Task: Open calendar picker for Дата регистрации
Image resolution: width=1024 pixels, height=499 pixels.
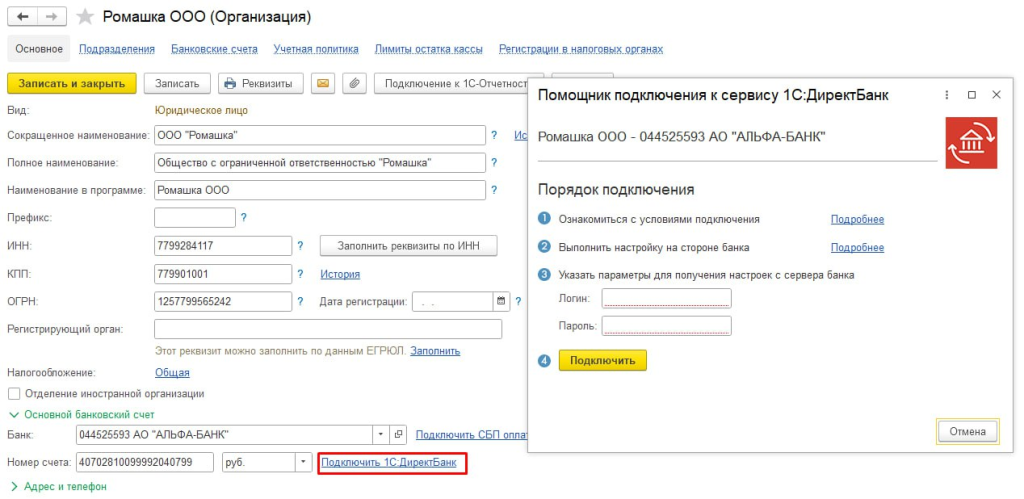Action: pyautogui.click(x=501, y=301)
